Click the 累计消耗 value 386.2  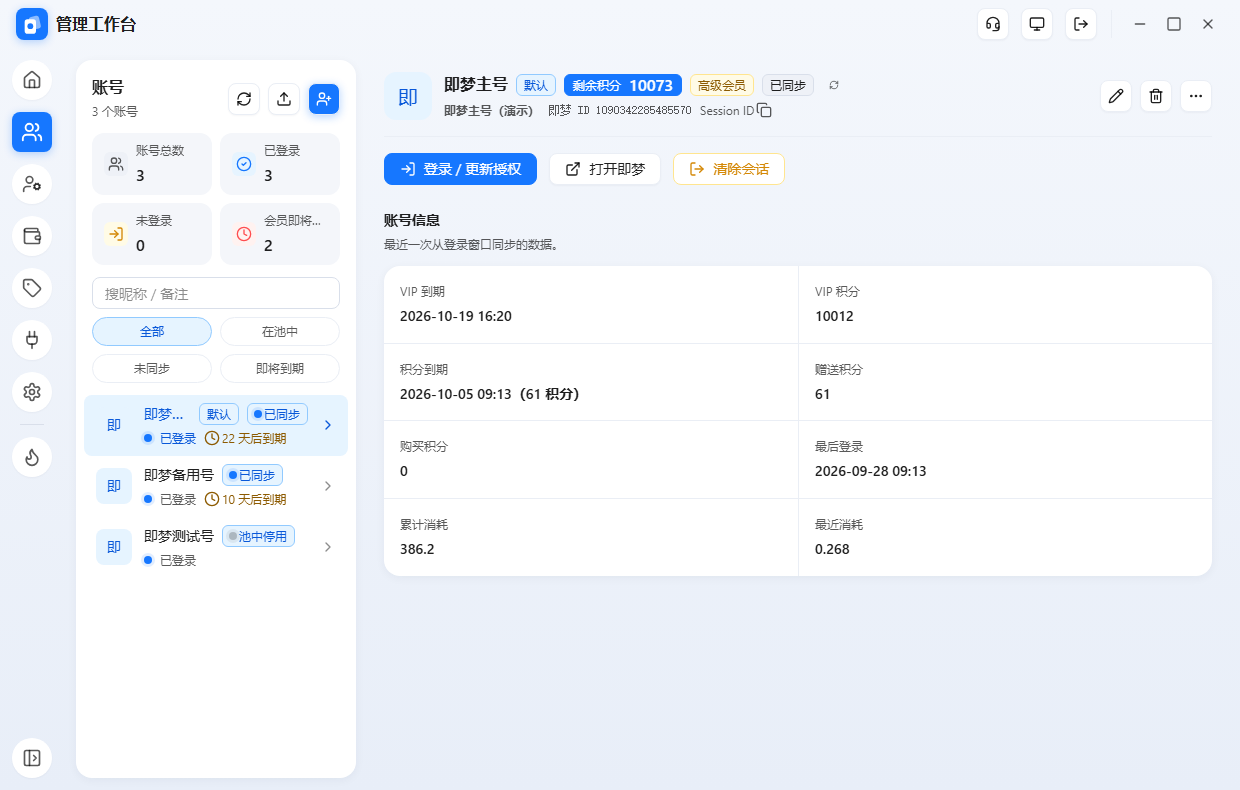coord(417,549)
